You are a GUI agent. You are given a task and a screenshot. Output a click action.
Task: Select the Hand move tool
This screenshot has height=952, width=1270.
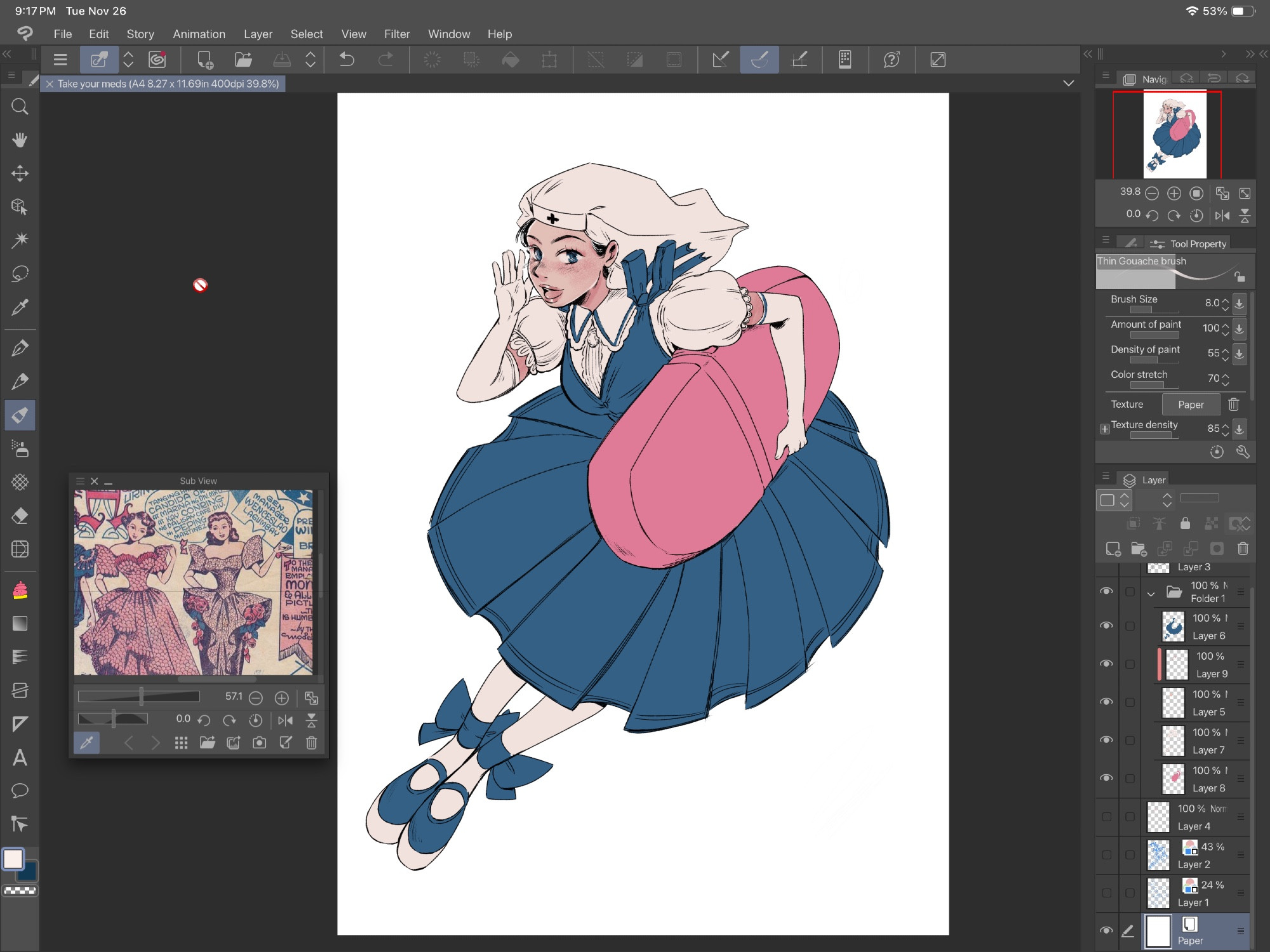tap(20, 140)
